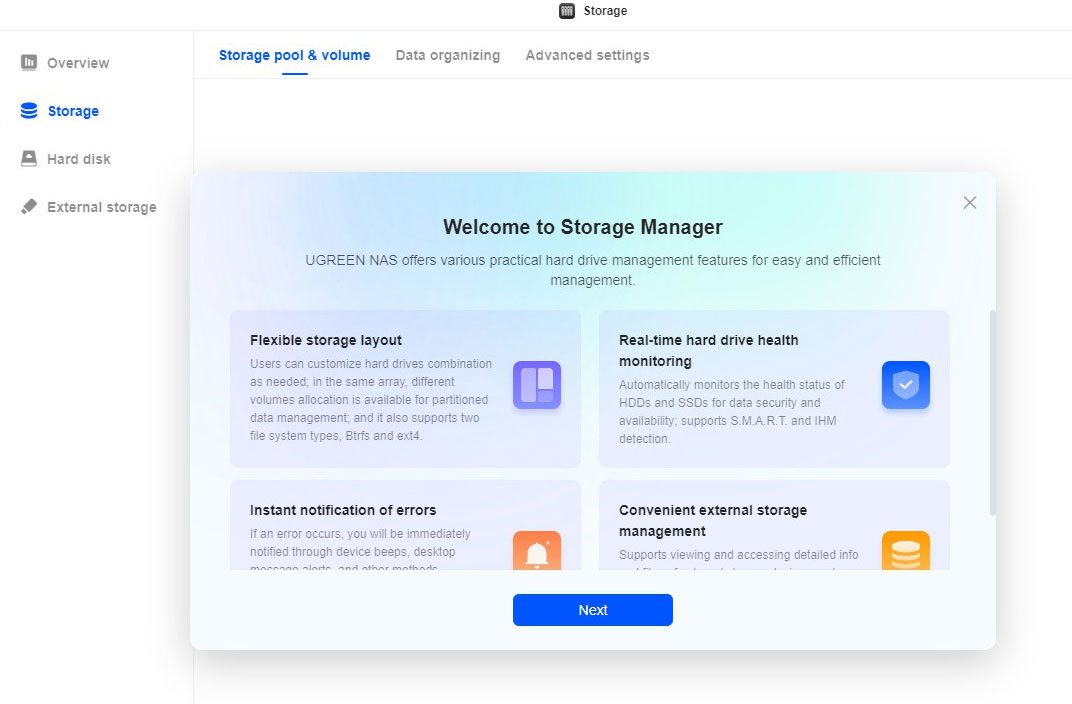Viewport: 1072px width, 704px height.
Task: Click the yellow external storage database icon
Action: [905, 551]
